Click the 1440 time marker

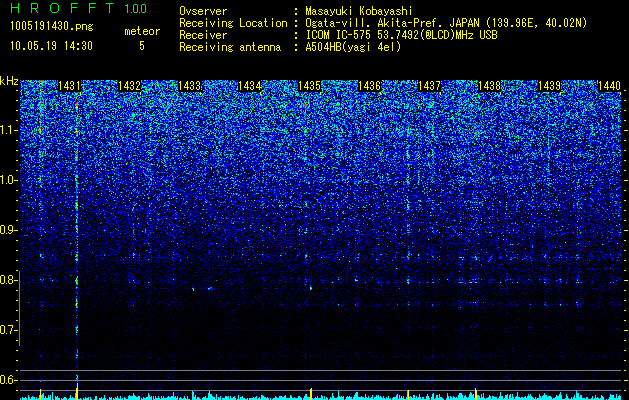pyautogui.click(x=609, y=86)
